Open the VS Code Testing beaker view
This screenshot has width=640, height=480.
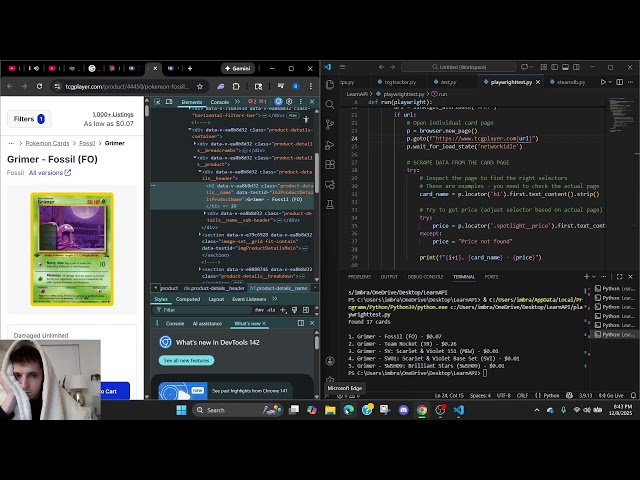point(330,204)
